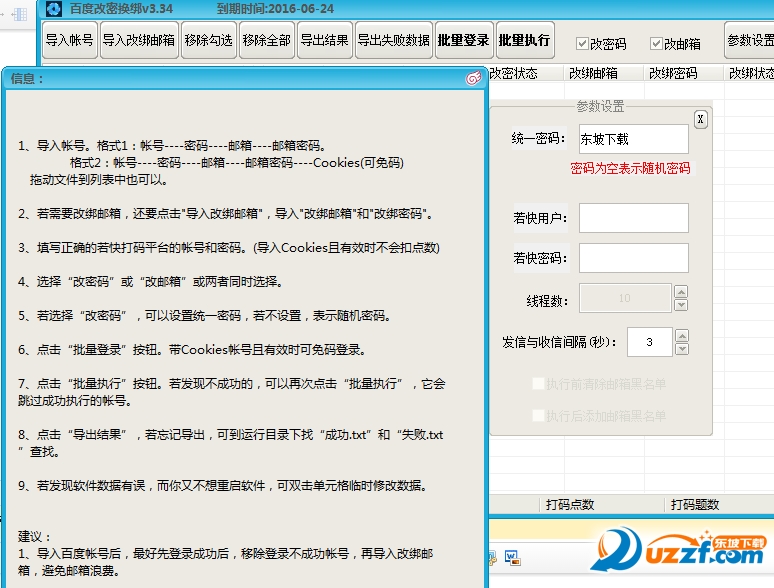The image size is (774, 588).
Task: Click the 线程数 value field
Action: (625, 298)
